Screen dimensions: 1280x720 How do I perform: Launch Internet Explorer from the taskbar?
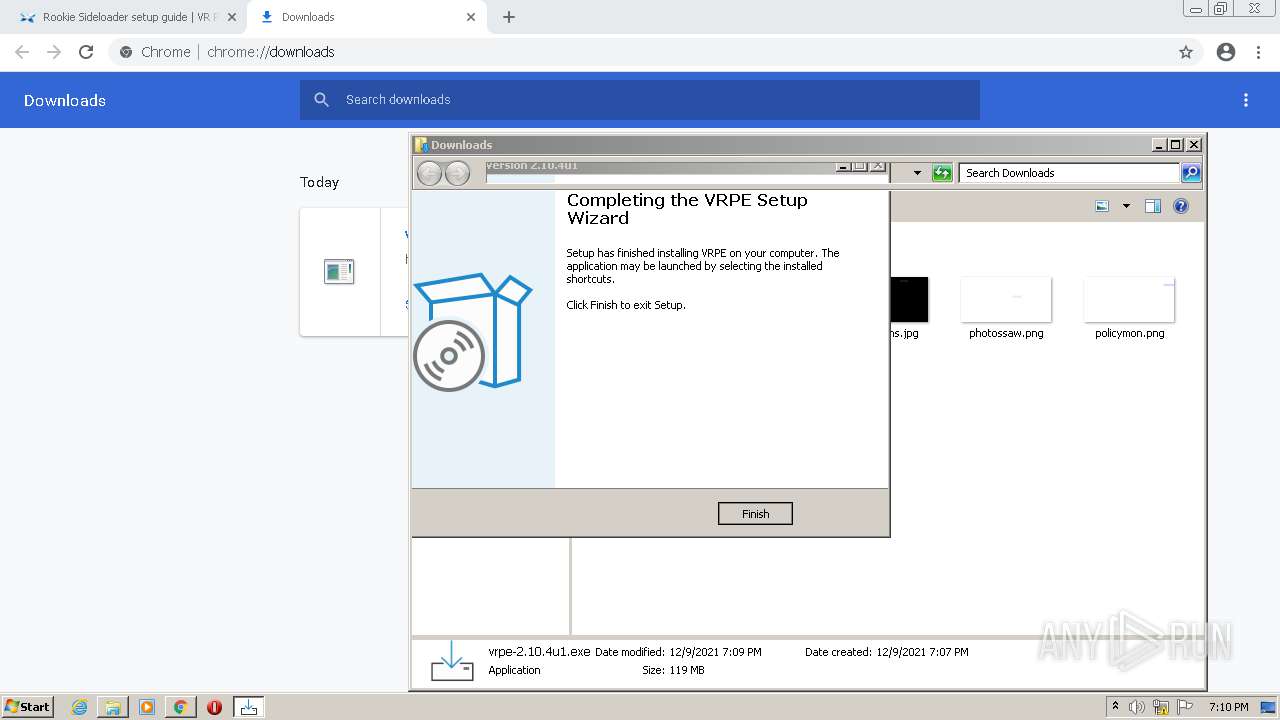point(79,707)
